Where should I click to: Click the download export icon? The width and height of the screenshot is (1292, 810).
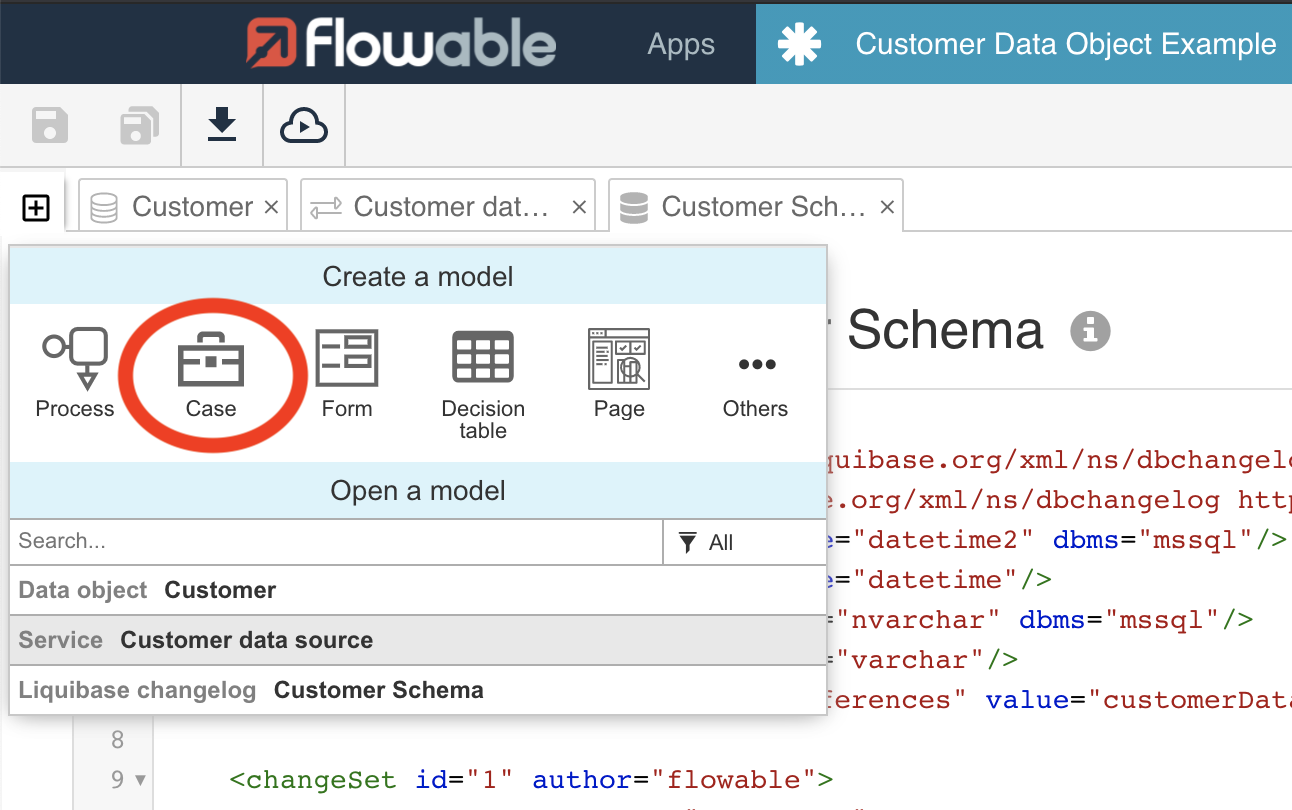[x=222, y=125]
